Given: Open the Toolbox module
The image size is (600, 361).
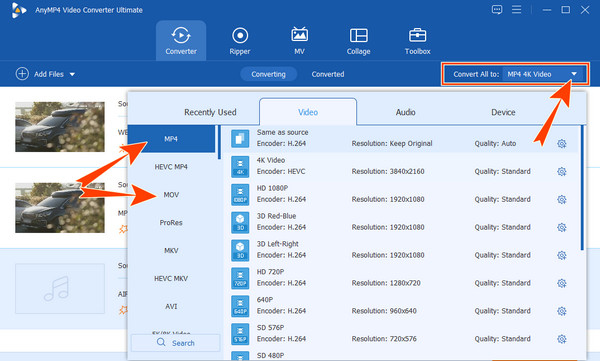Looking at the screenshot, I should (x=417, y=41).
